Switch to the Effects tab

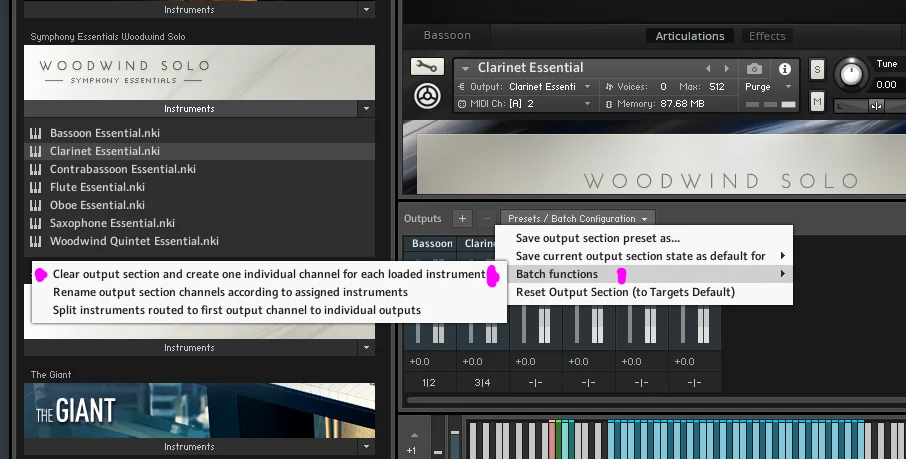[x=767, y=36]
